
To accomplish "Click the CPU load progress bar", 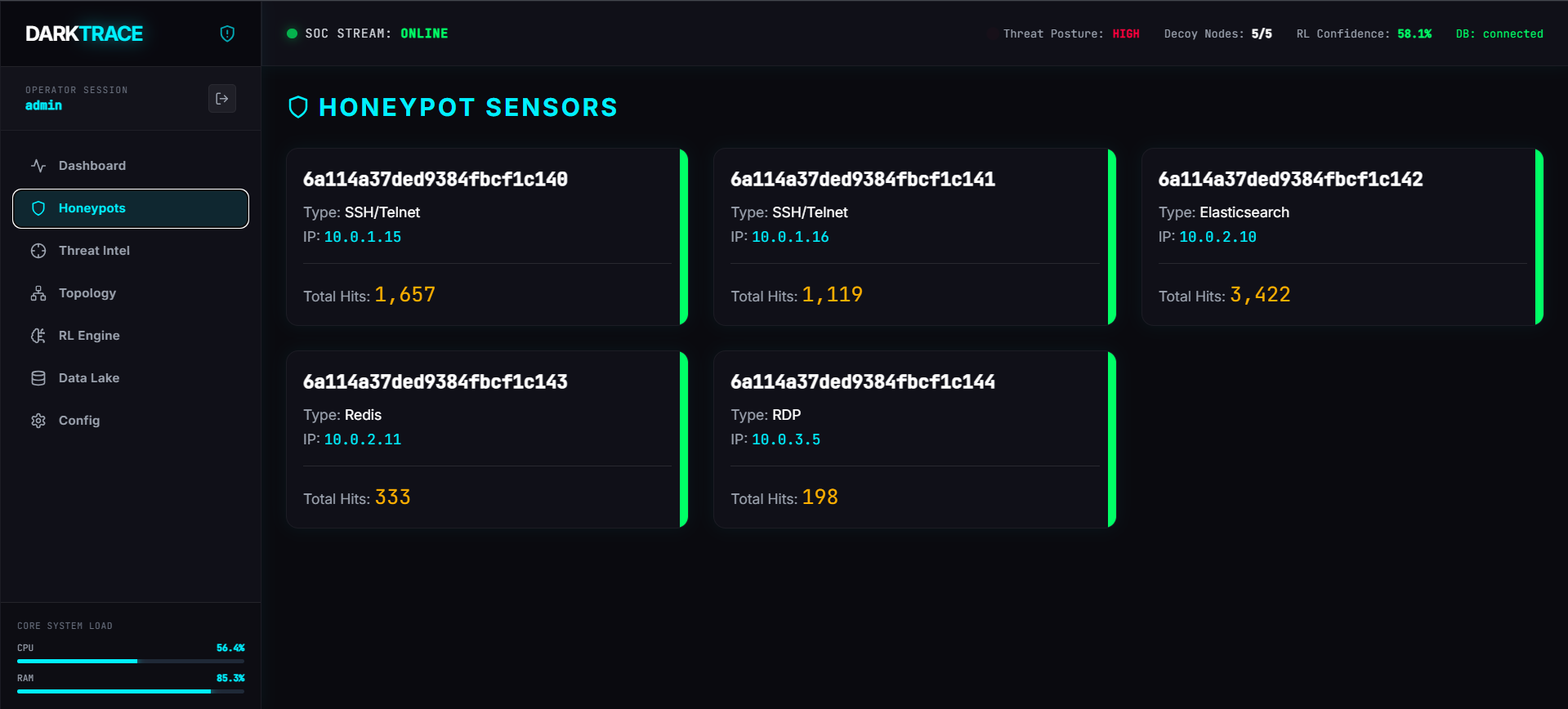I will (x=131, y=661).
